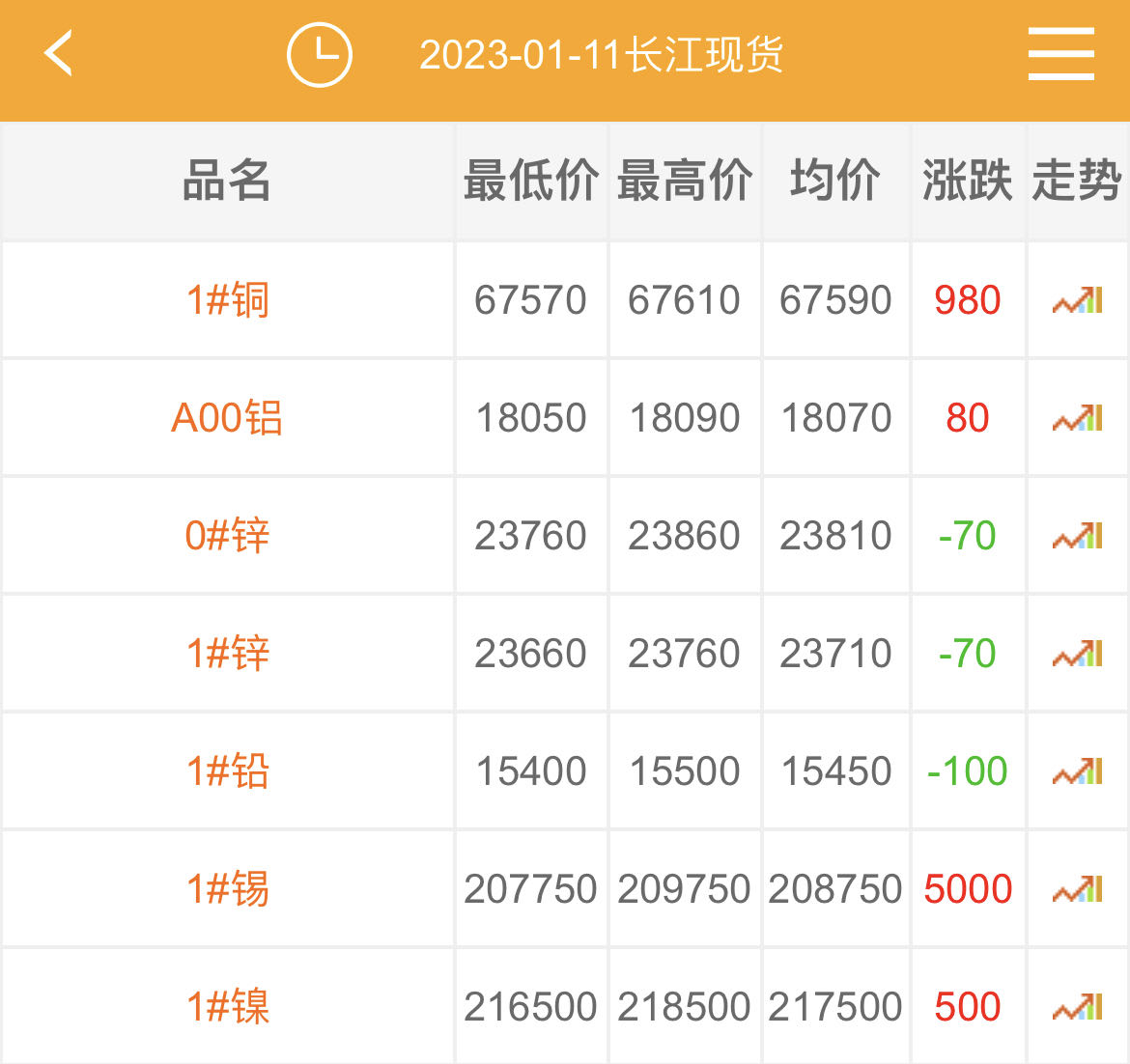Click the 涨跌 column header
This screenshot has width=1130, height=1064.
967,181
